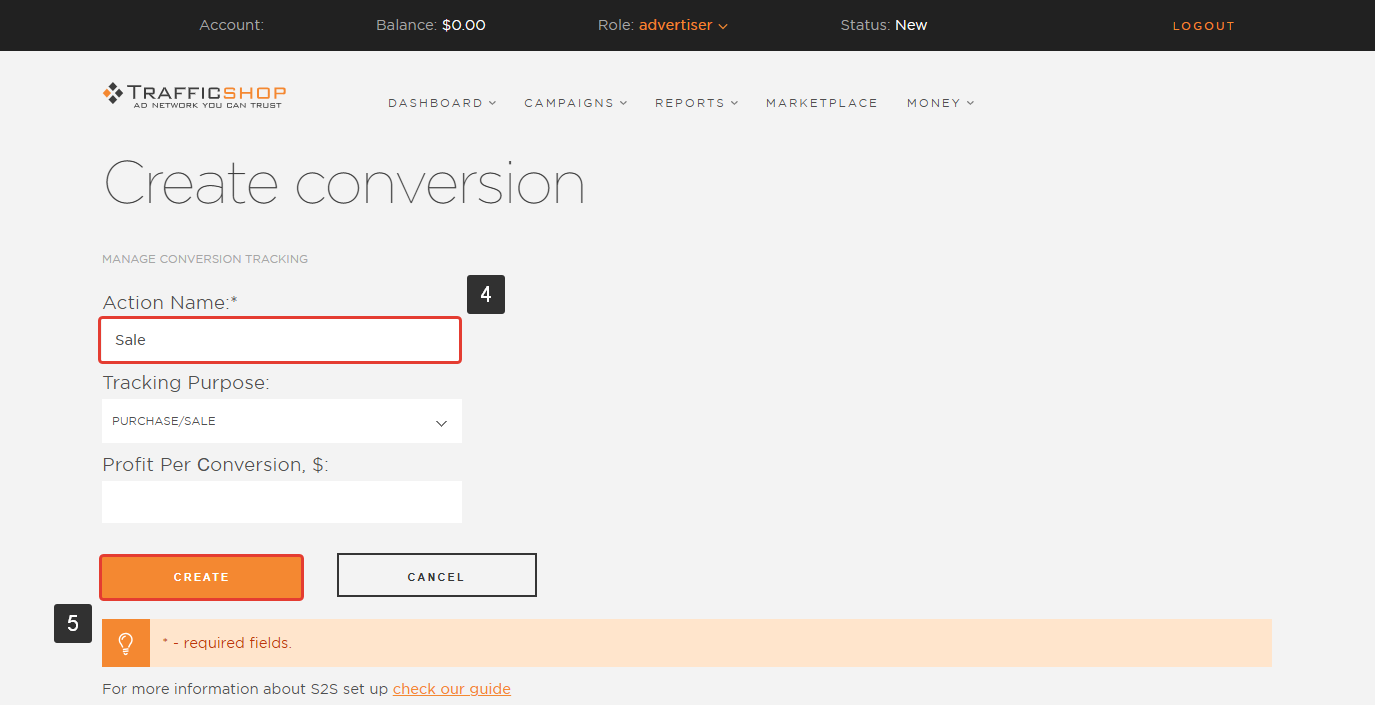Click the Create button
Viewport: 1375px width, 705px height.
(x=201, y=577)
